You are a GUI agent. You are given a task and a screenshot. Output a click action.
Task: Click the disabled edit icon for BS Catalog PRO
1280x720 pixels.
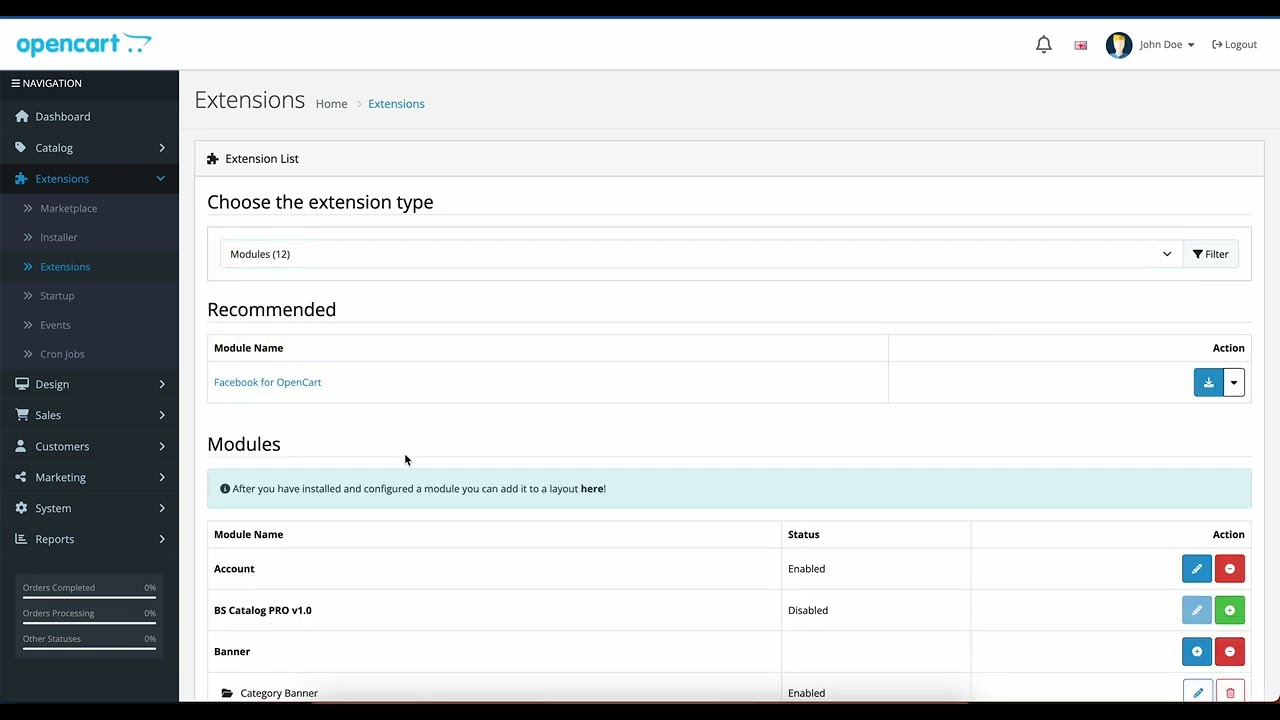point(1197,610)
